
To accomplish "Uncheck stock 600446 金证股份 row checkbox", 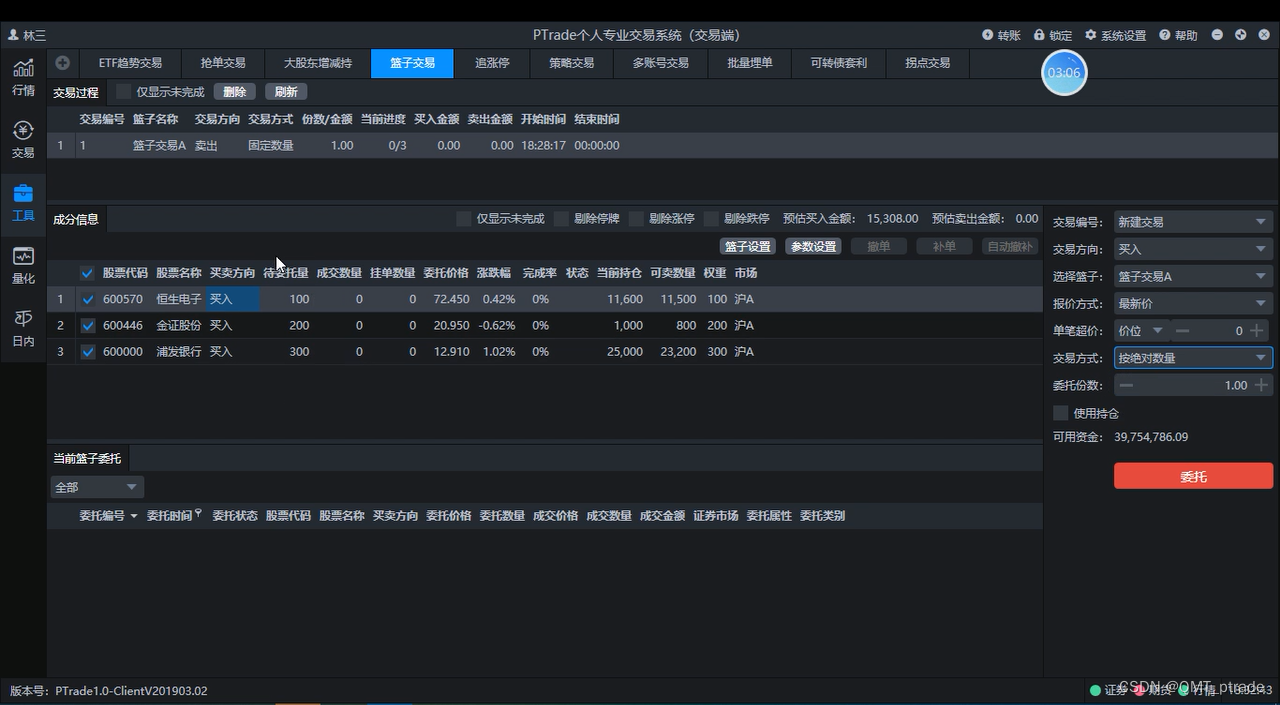I will click(x=87, y=325).
